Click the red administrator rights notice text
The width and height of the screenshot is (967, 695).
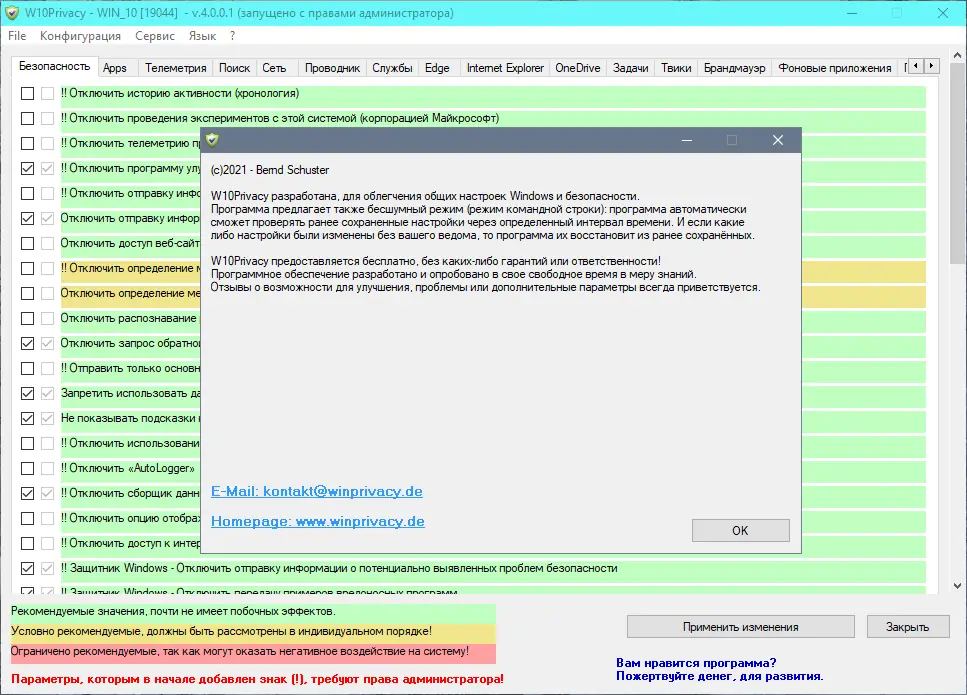(x=257, y=679)
